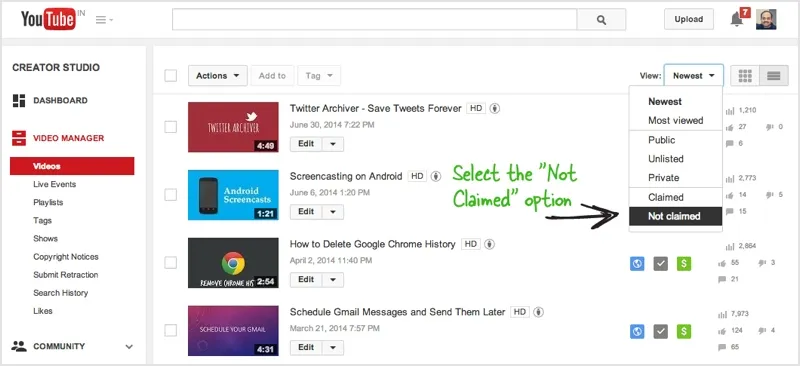Filter by Unlisted videos
The width and height of the screenshot is (800, 366).
click(x=675, y=159)
